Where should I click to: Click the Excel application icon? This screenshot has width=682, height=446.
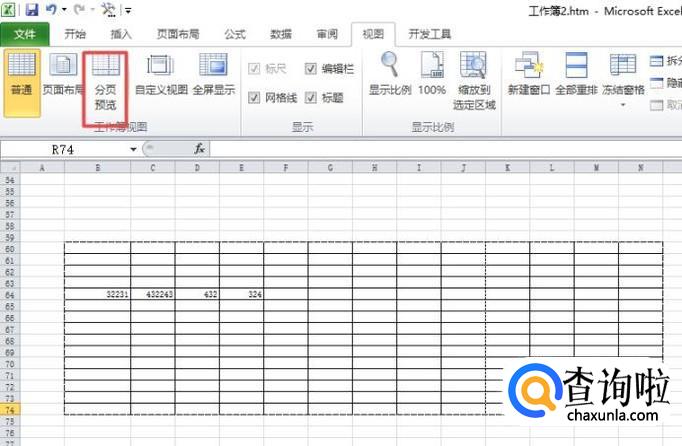coord(8,10)
